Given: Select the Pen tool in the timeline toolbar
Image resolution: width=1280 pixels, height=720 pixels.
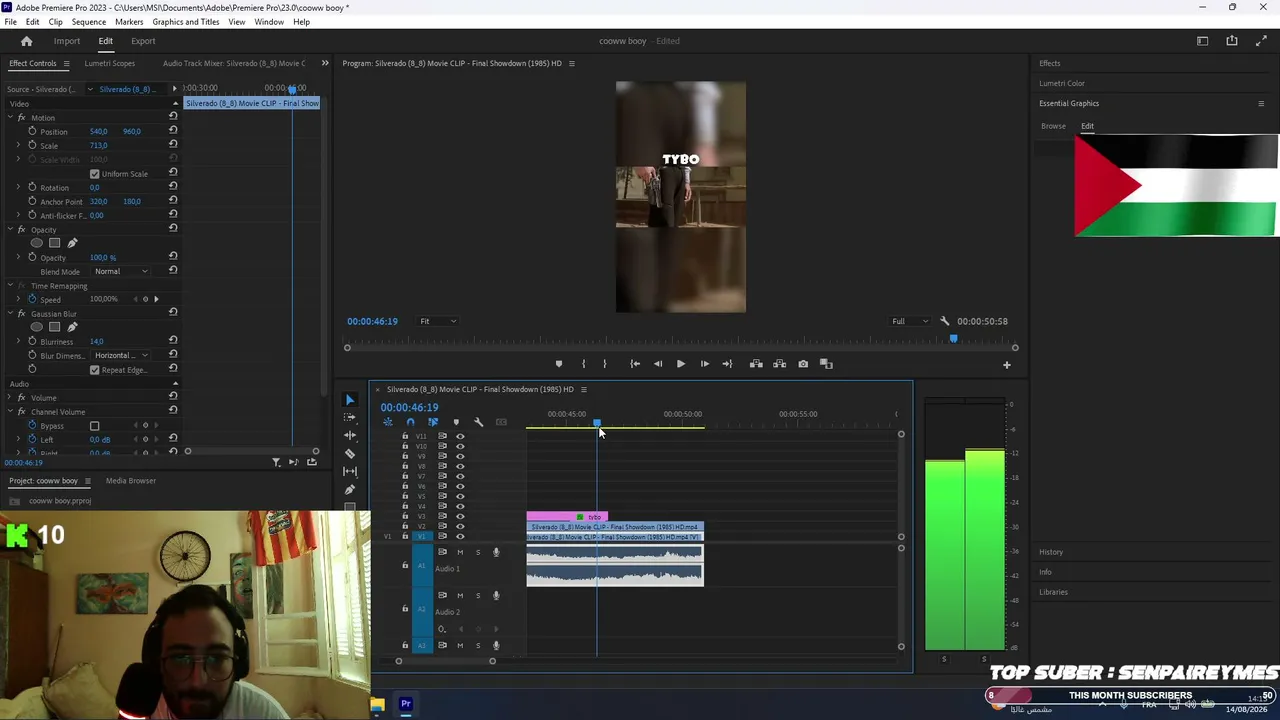Looking at the screenshot, I should (349, 489).
